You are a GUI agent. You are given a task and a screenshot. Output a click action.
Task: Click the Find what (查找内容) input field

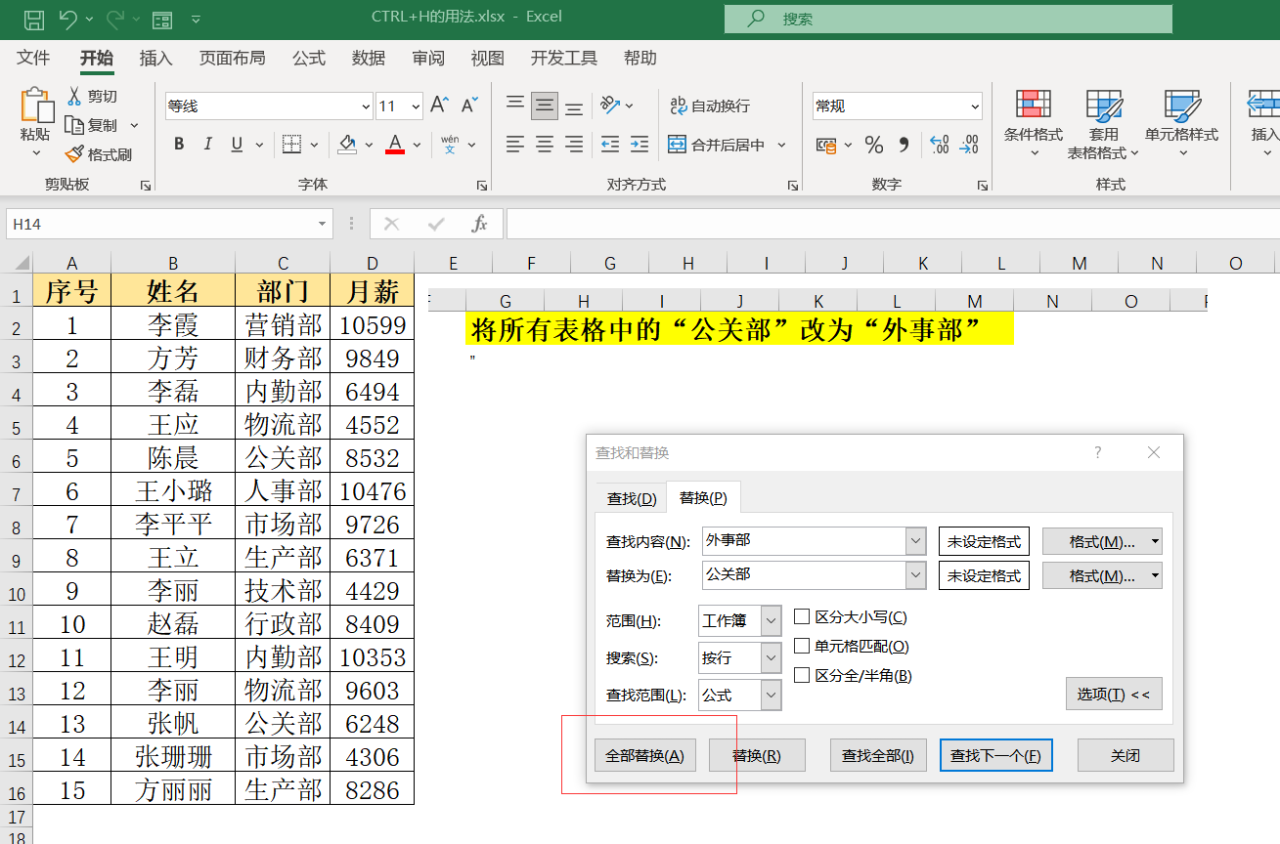coord(804,541)
